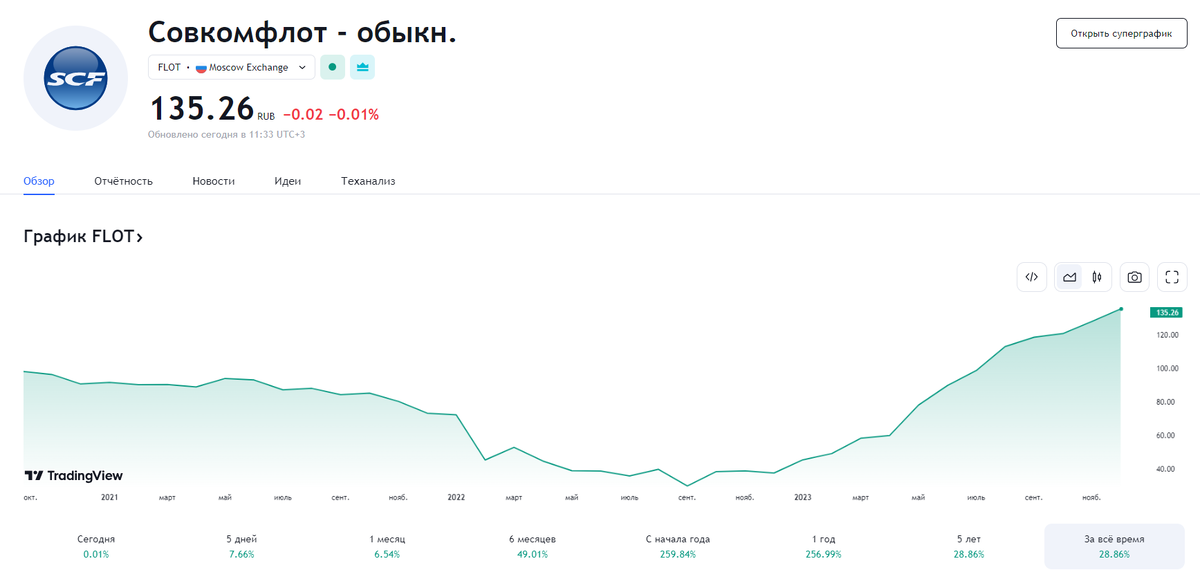Expand chart to fullscreen mode
Screen dimensions: 1200x579
pos(1171,277)
